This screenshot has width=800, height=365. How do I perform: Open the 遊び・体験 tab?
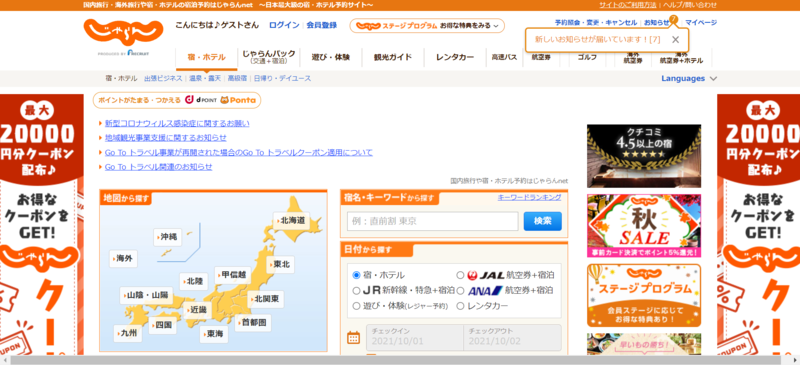331,57
